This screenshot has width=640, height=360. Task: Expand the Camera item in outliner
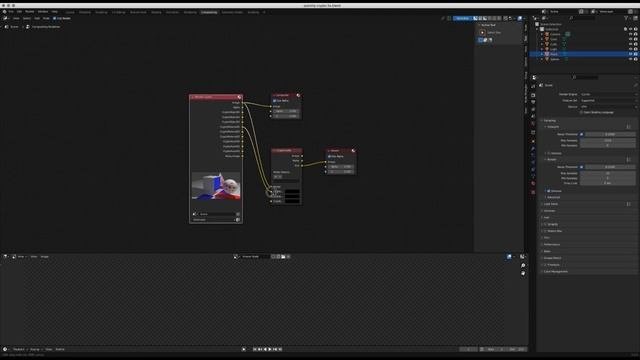[x=542, y=34]
